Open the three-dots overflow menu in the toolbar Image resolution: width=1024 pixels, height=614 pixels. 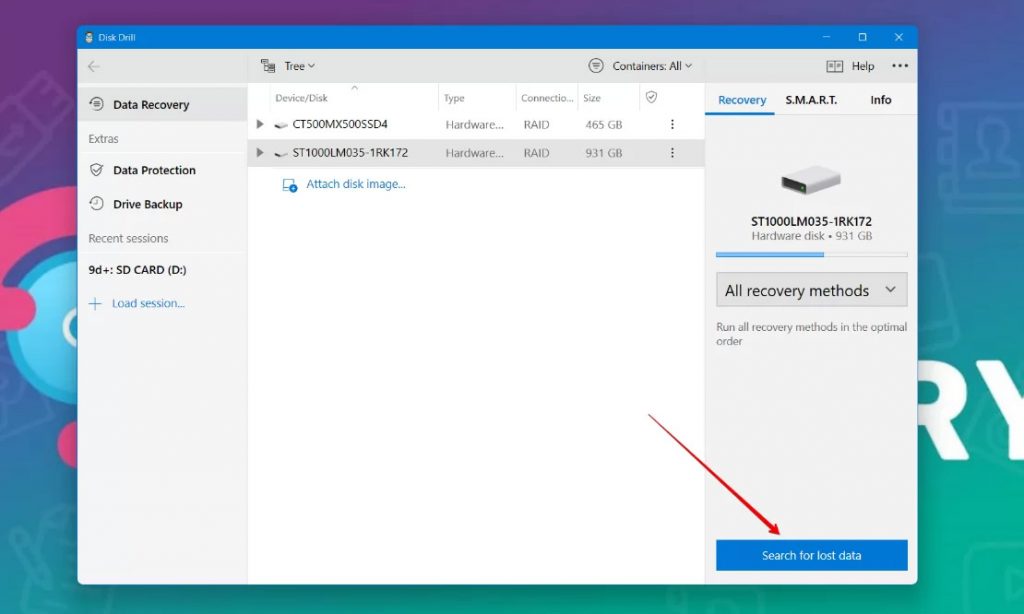click(x=899, y=66)
